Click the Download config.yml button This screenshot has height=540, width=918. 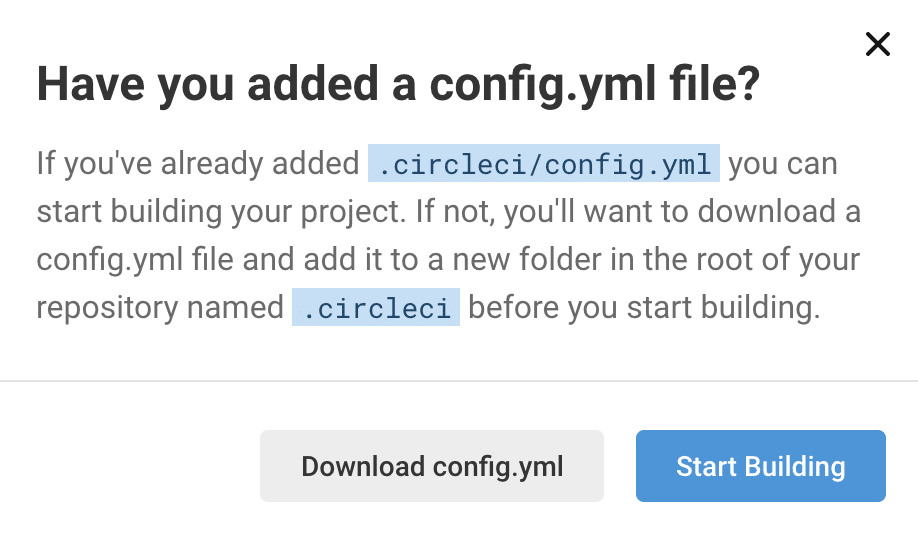tap(432, 466)
